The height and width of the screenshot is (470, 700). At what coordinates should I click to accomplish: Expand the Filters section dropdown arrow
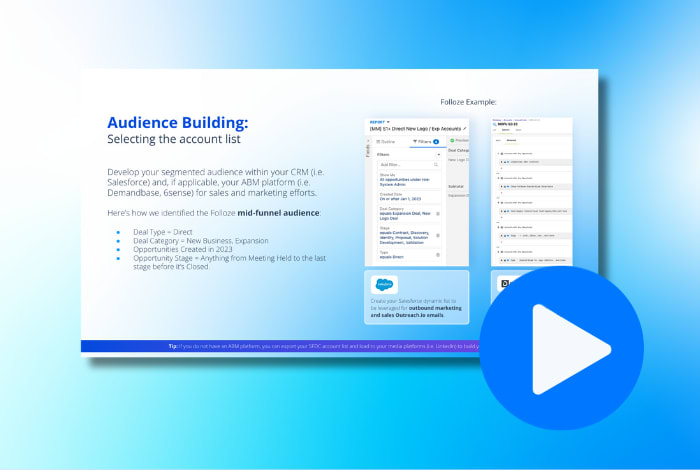click(440, 154)
